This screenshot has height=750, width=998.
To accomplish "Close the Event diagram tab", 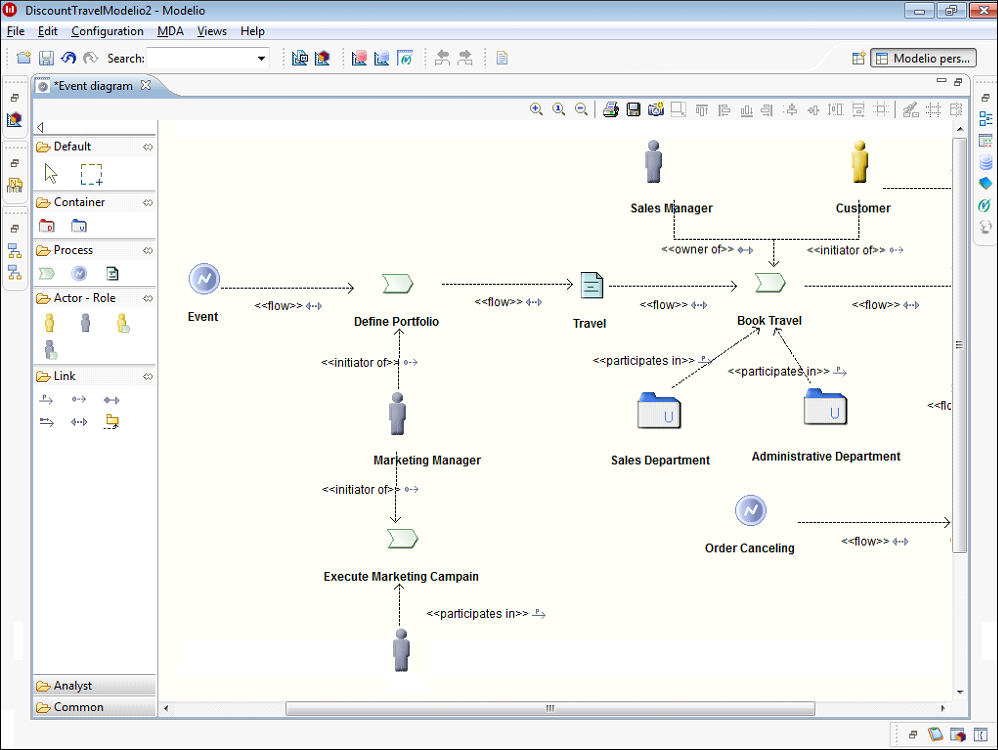I will [146, 85].
